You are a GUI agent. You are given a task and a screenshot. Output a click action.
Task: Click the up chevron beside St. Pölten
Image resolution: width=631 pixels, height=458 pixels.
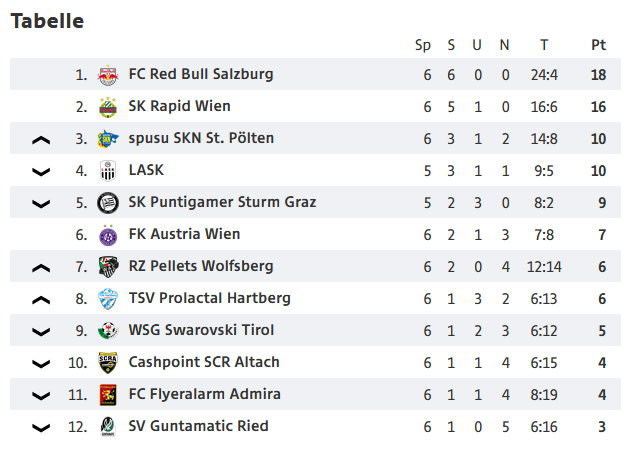(x=41, y=140)
